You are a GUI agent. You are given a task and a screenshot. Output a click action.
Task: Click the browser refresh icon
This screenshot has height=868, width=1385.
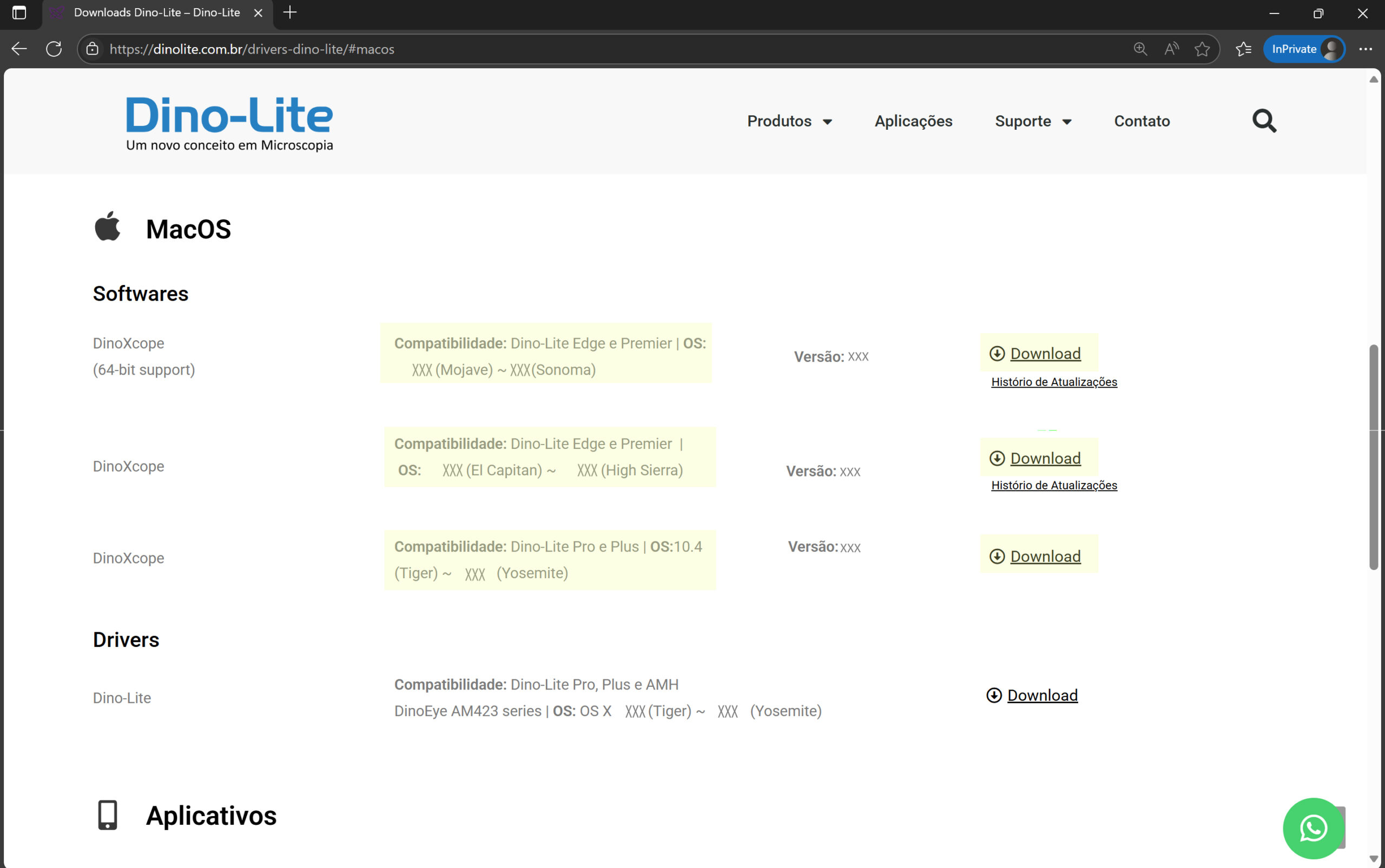[54, 49]
